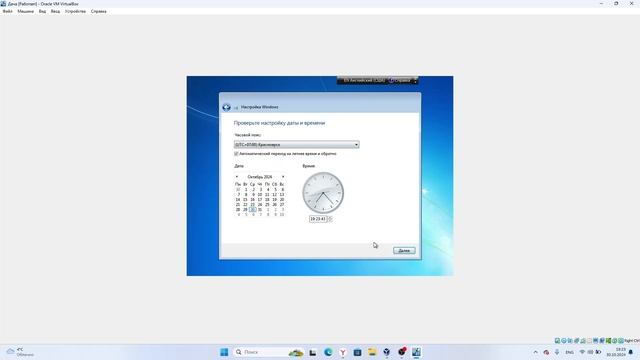Screen dimensions: 640x360
Task: Click VirtualBox display status icon
Action: pos(596,340)
